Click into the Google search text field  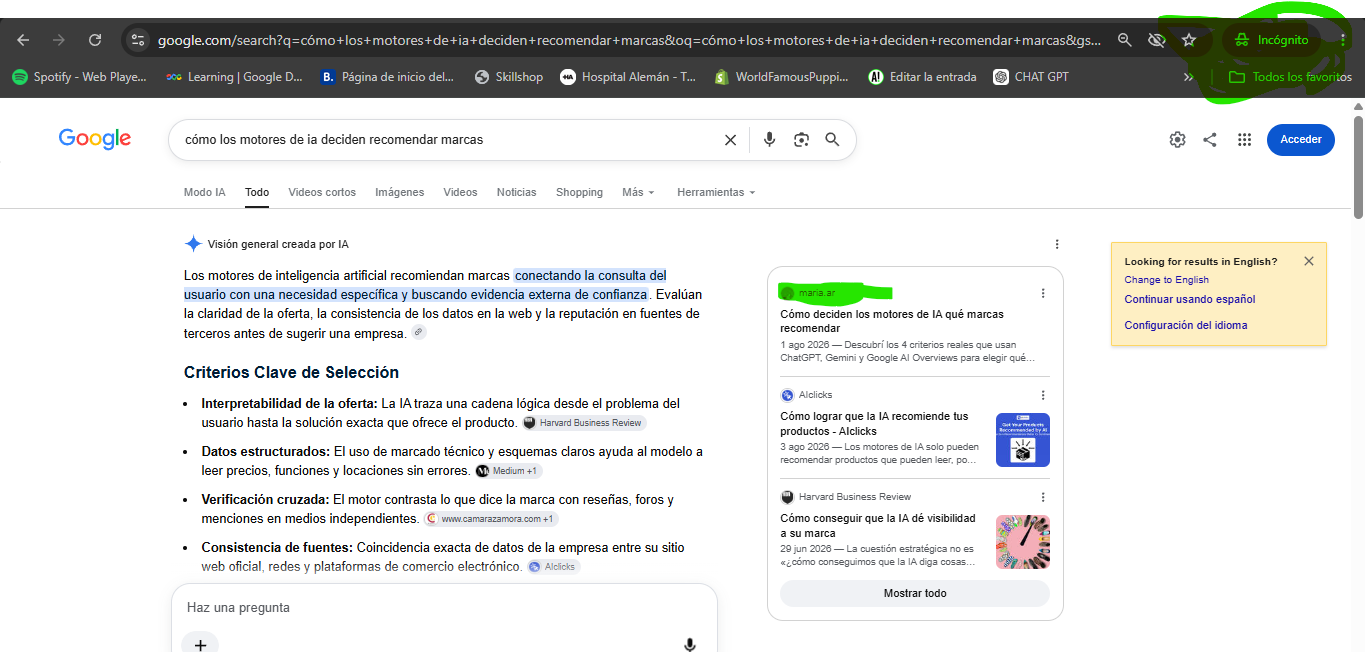point(445,140)
